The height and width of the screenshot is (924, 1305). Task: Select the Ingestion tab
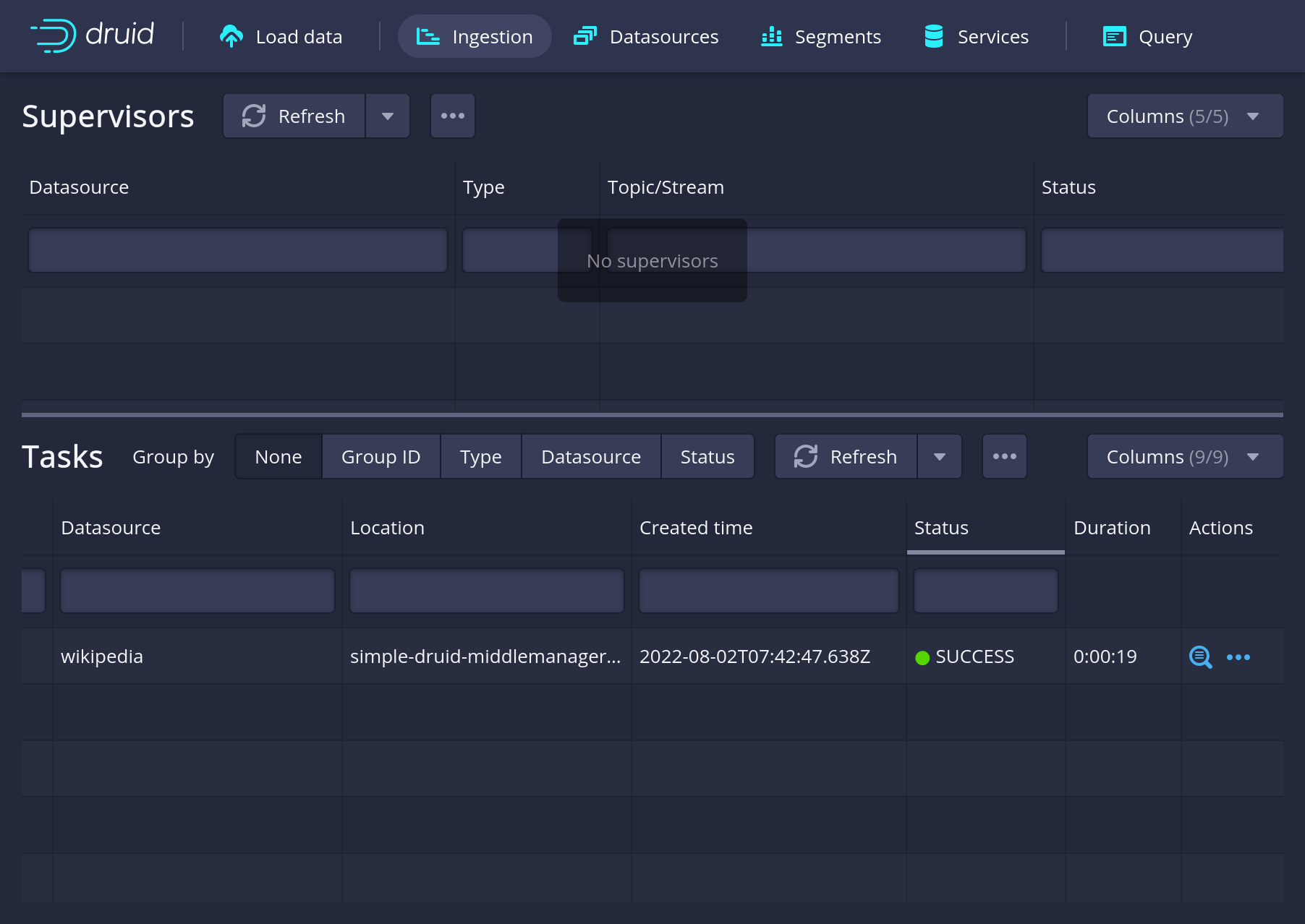[x=475, y=37]
